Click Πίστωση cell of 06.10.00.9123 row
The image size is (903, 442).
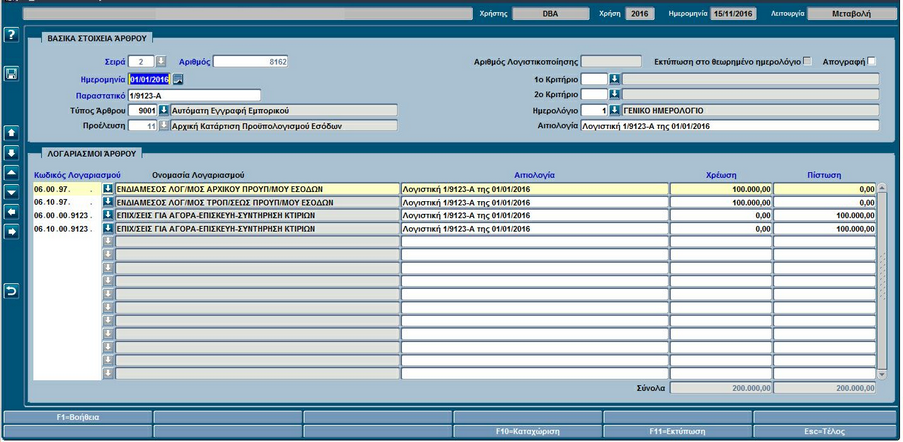825,228
